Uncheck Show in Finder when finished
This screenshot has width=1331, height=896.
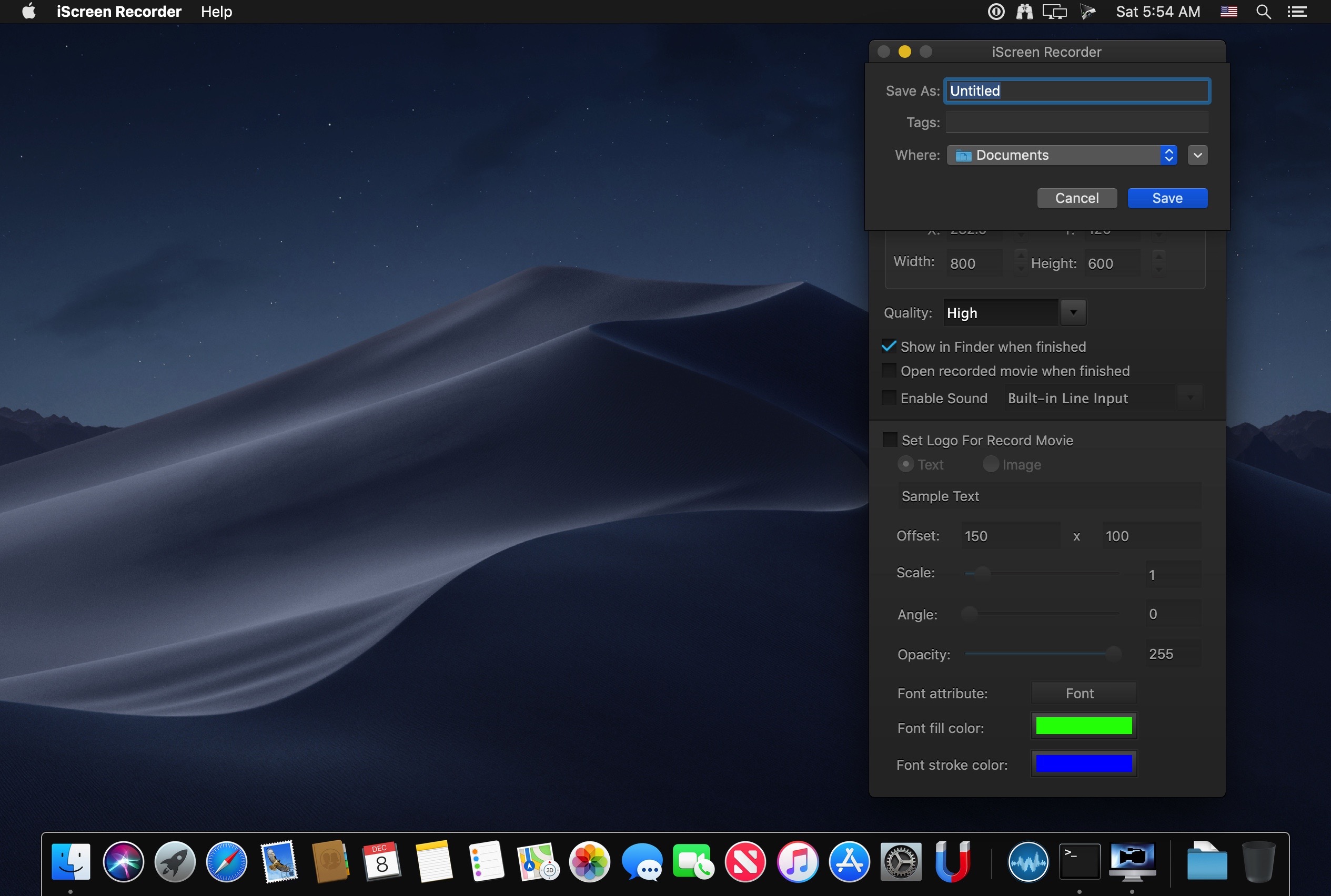pos(889,347)
